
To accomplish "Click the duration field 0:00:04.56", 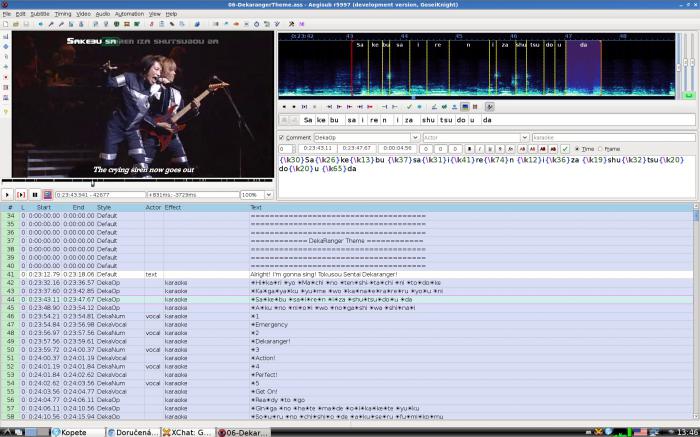I will pos(397,148).
